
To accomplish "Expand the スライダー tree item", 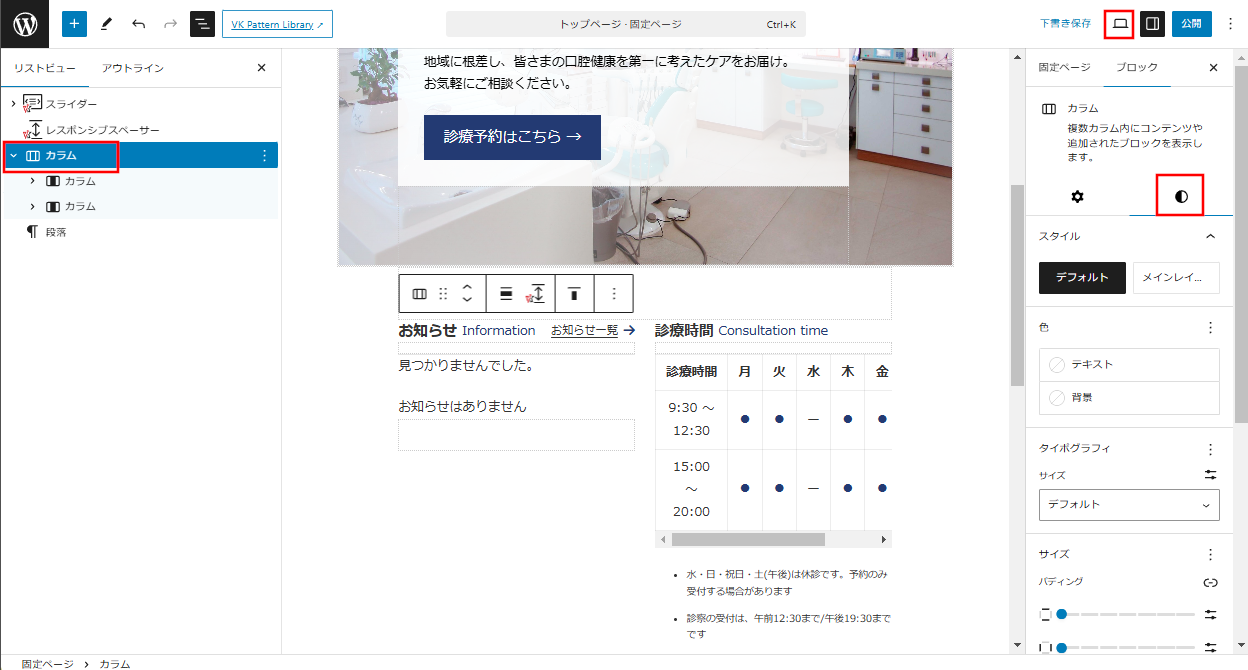I will click(13, 104).
